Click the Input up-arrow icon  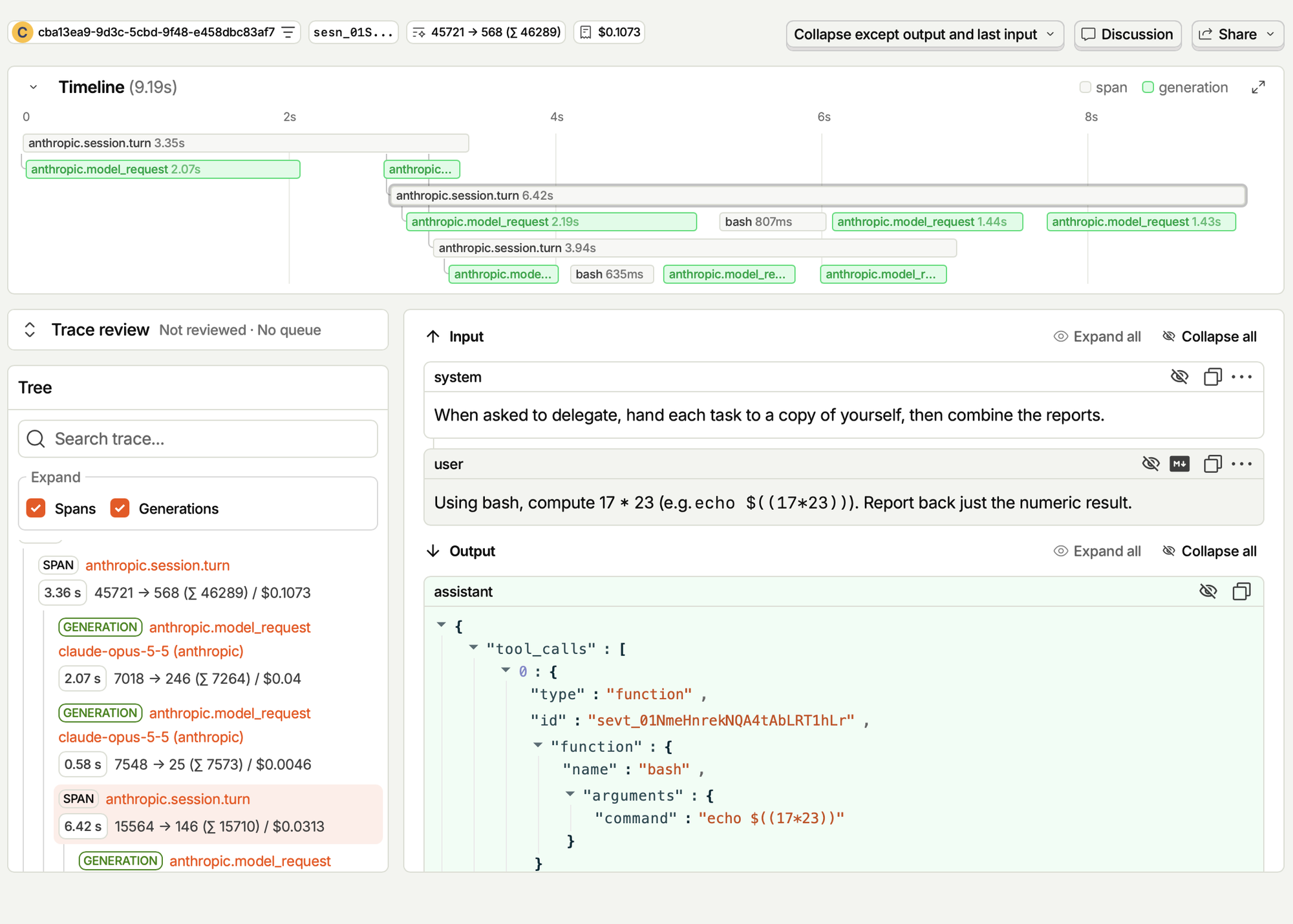point(433,337)
